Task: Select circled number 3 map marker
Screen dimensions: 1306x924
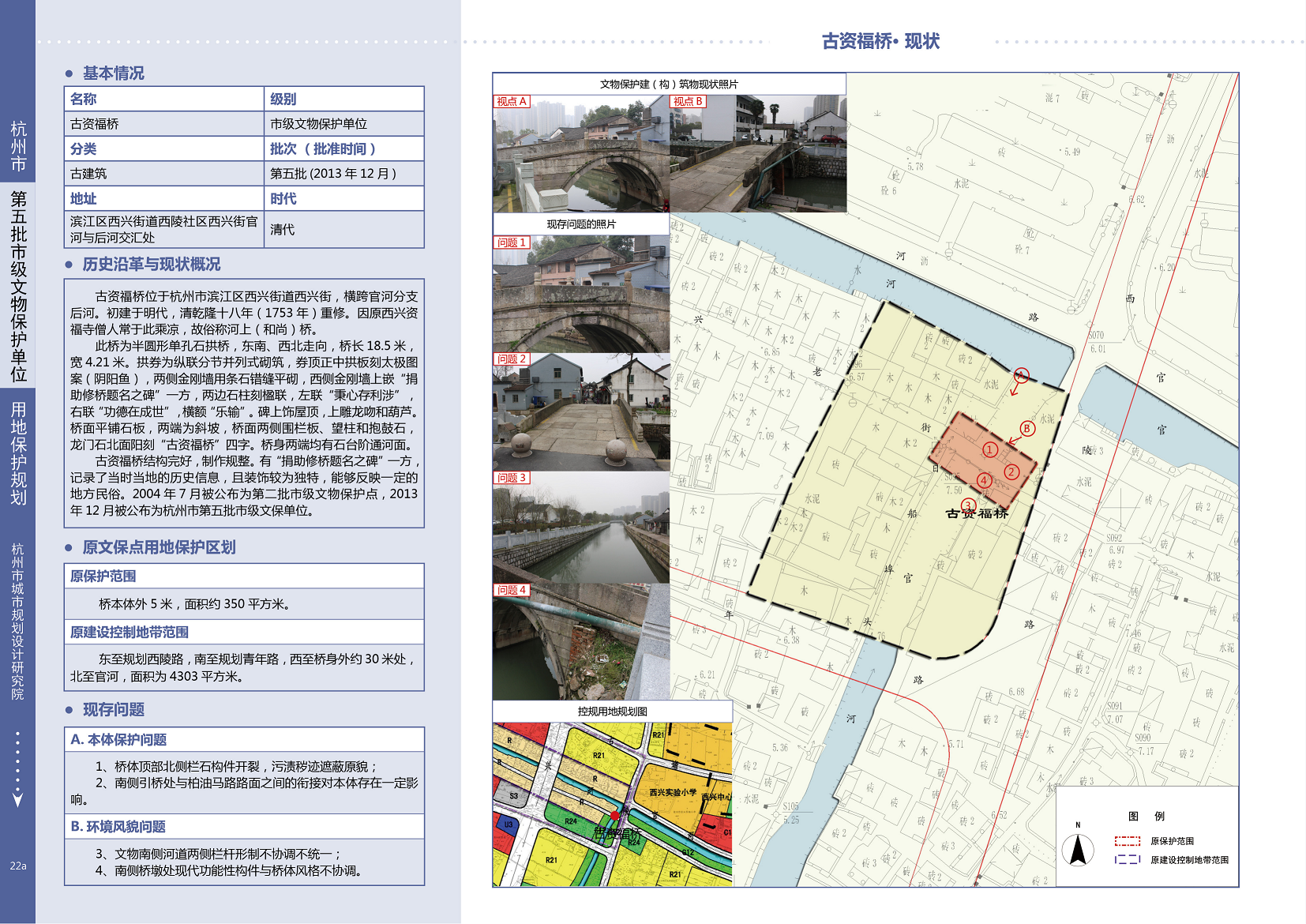Action: [x=968, y=505]
